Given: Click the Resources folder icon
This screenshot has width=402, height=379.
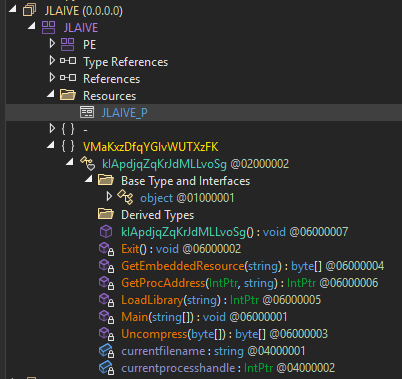Looking at the screenshot, I should tap(68, 95).
